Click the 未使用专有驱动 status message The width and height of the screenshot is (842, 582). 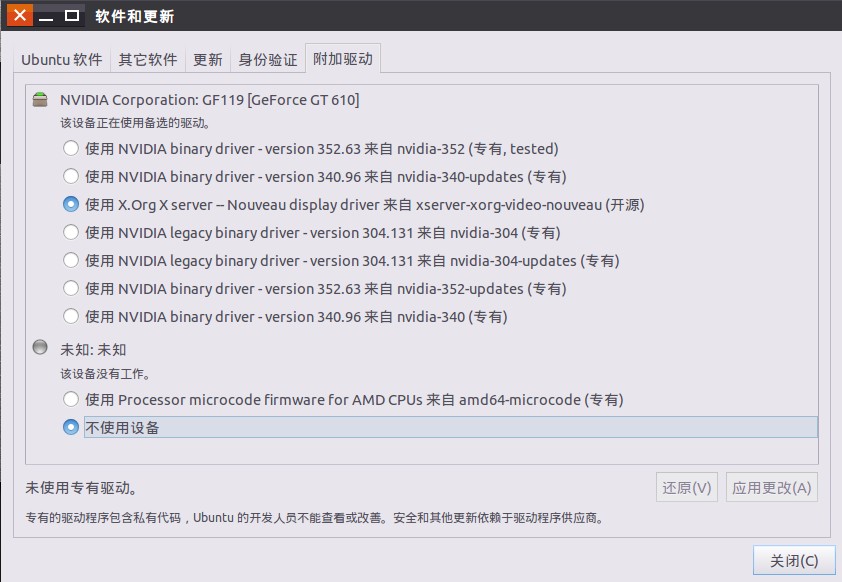82,488
